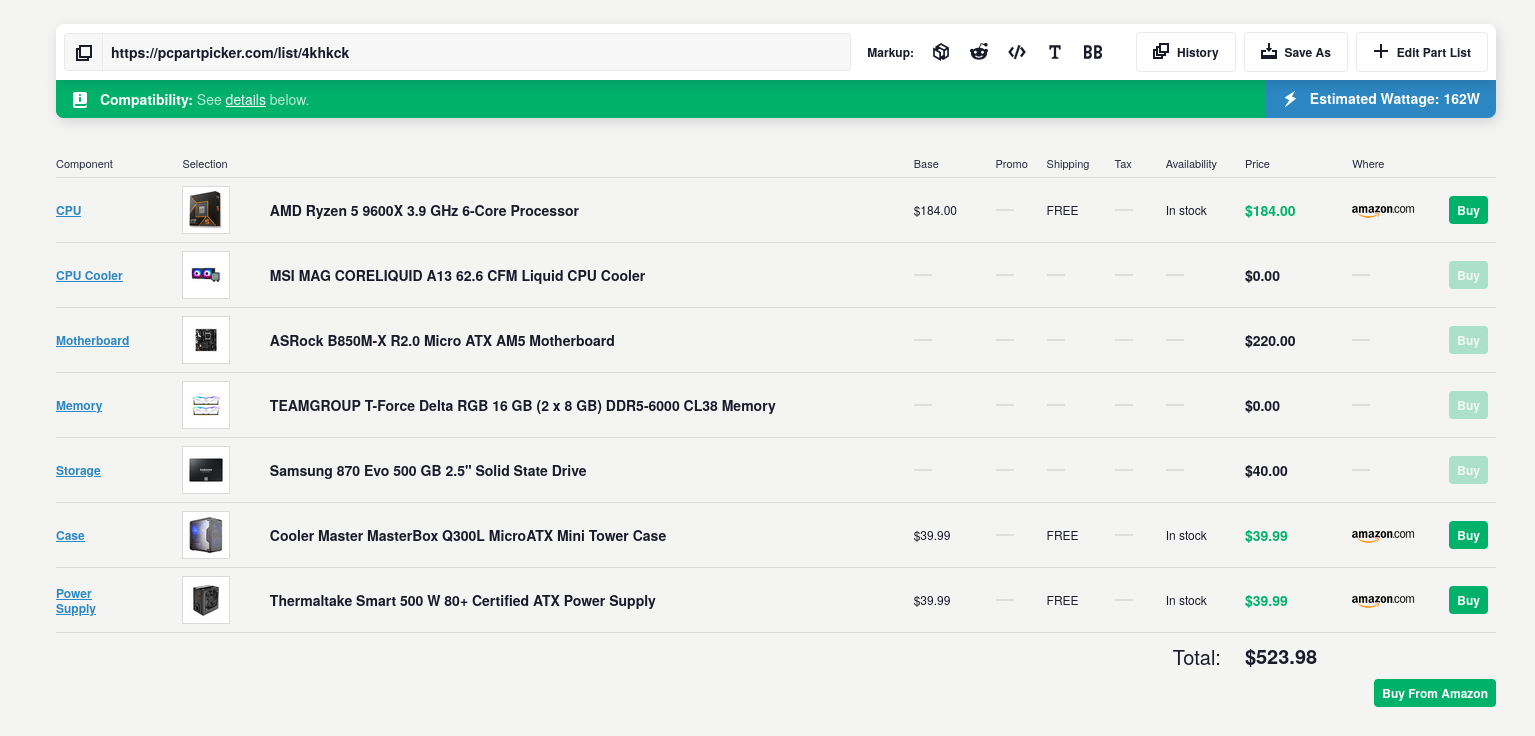The image size is (1535, 736).
Task: Open the Case component link
Action: click(x=70, y=536)
